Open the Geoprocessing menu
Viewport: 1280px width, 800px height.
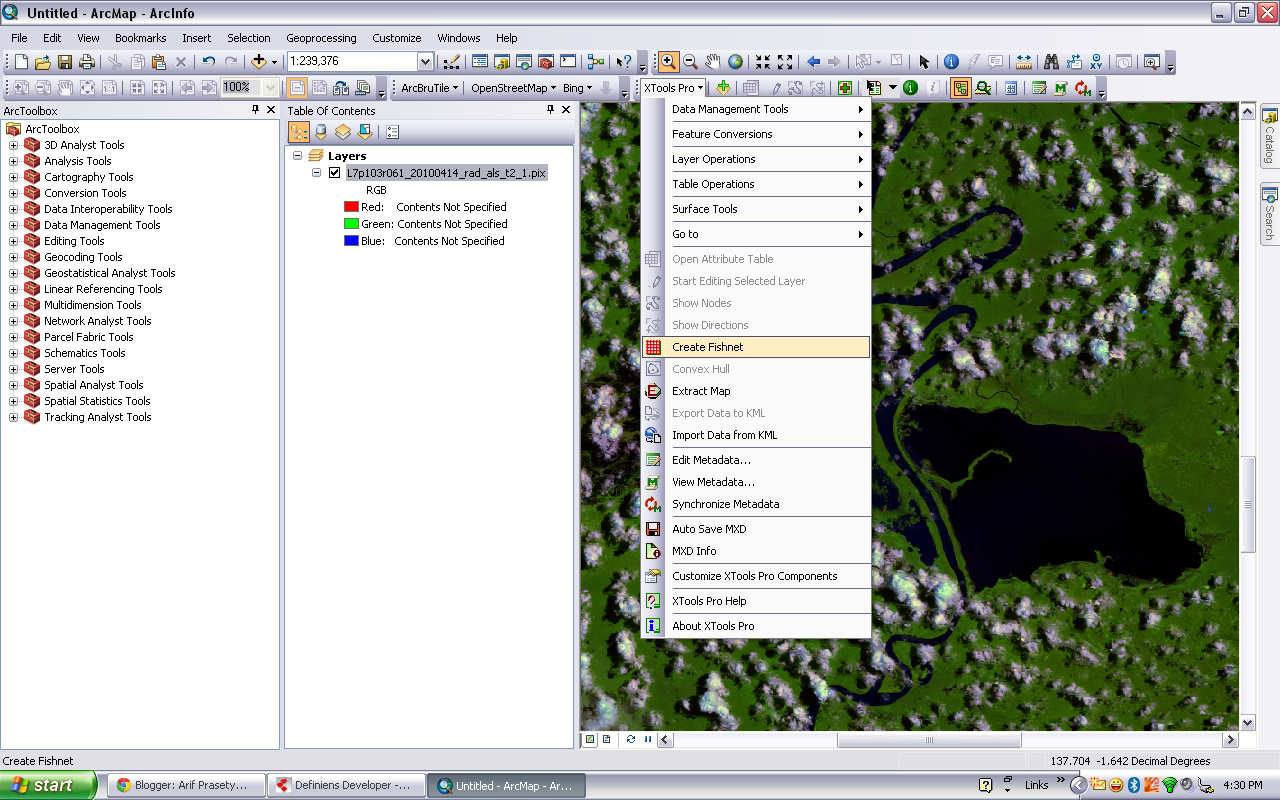click(x=320, y=38)
